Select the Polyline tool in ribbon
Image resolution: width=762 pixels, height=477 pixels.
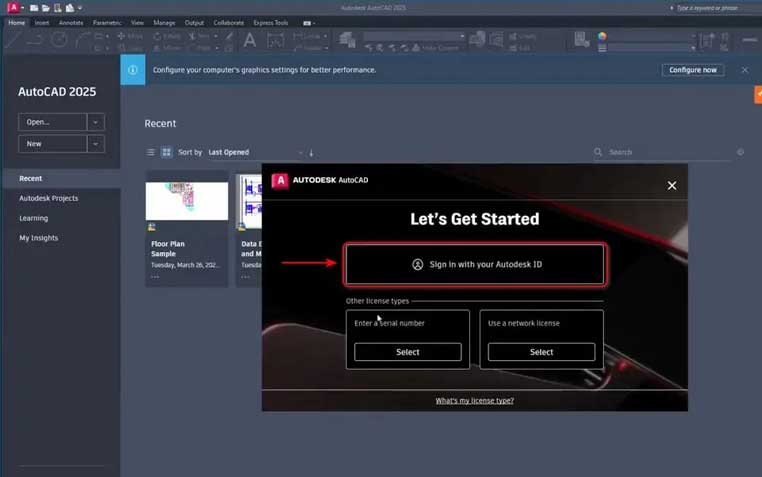click(35, 40)
